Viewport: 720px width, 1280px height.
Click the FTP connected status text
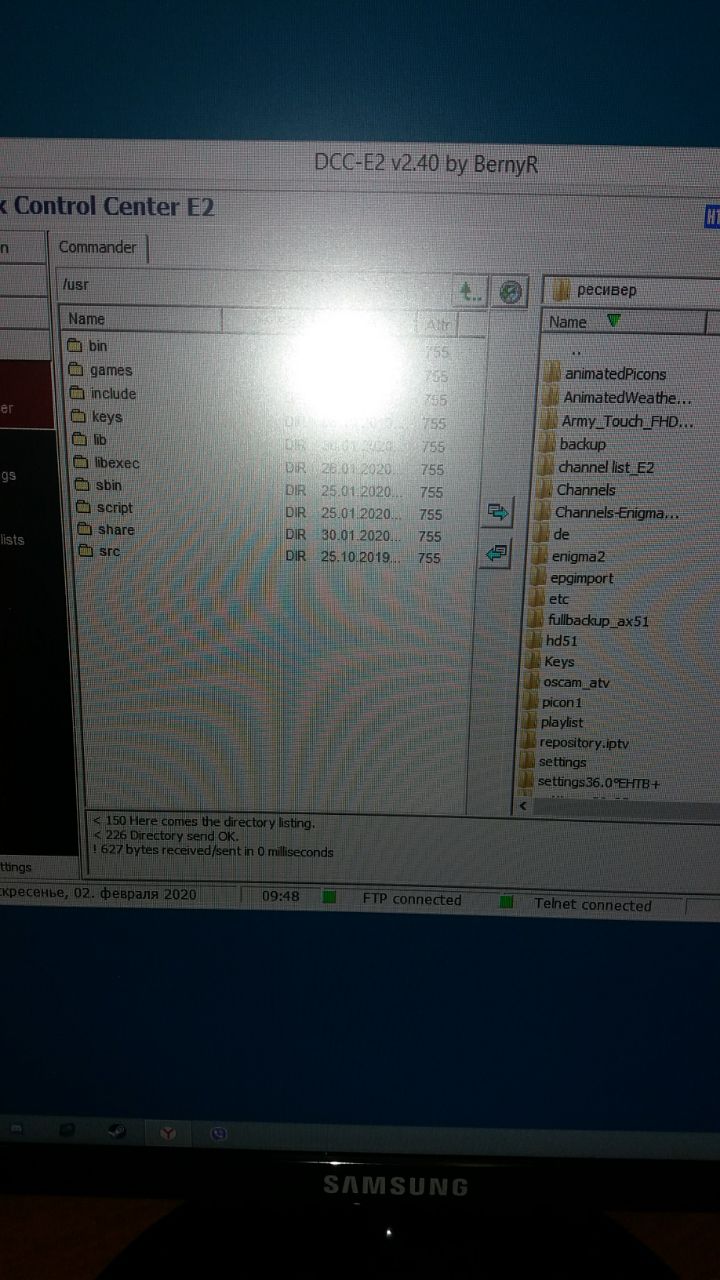(412, 899)
